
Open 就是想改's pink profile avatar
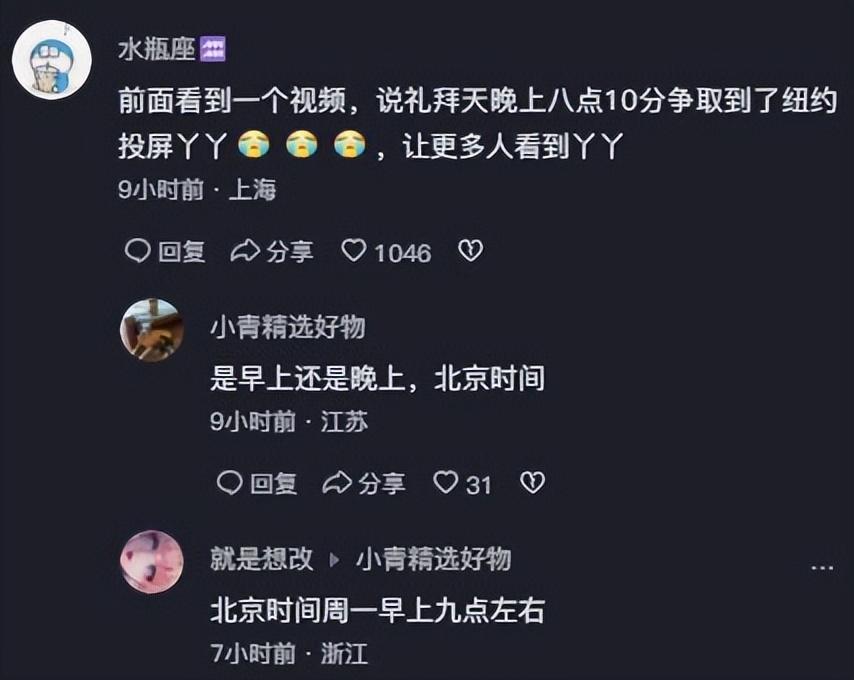point(152,562)
